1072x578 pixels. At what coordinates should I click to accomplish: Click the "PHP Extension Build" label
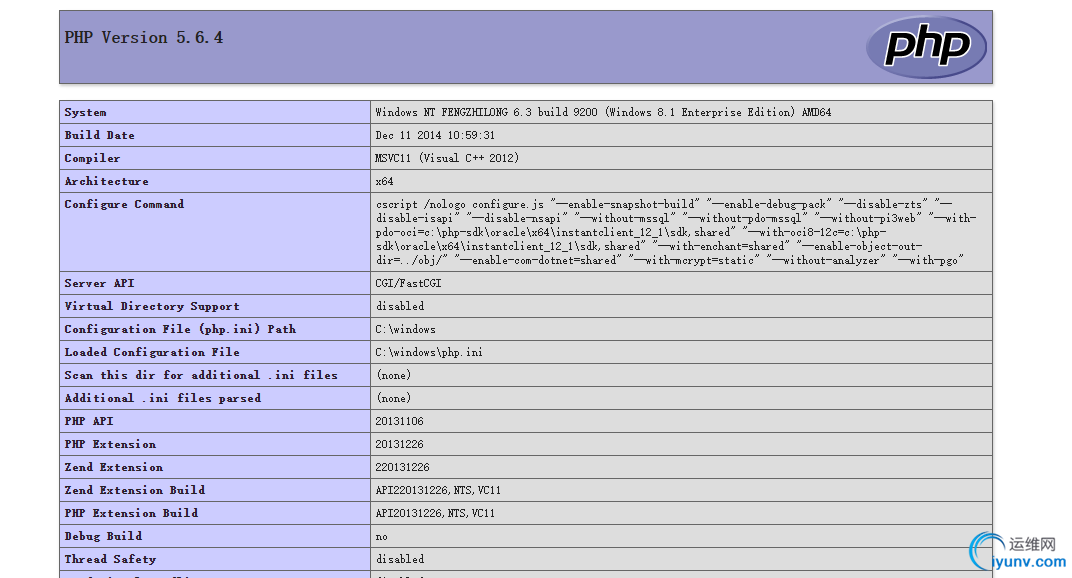coord(131,513)
